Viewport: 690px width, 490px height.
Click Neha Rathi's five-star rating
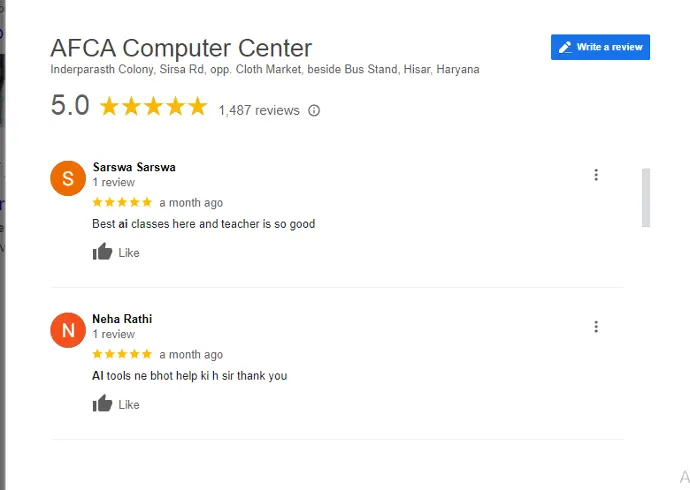[x=122, y=354]
